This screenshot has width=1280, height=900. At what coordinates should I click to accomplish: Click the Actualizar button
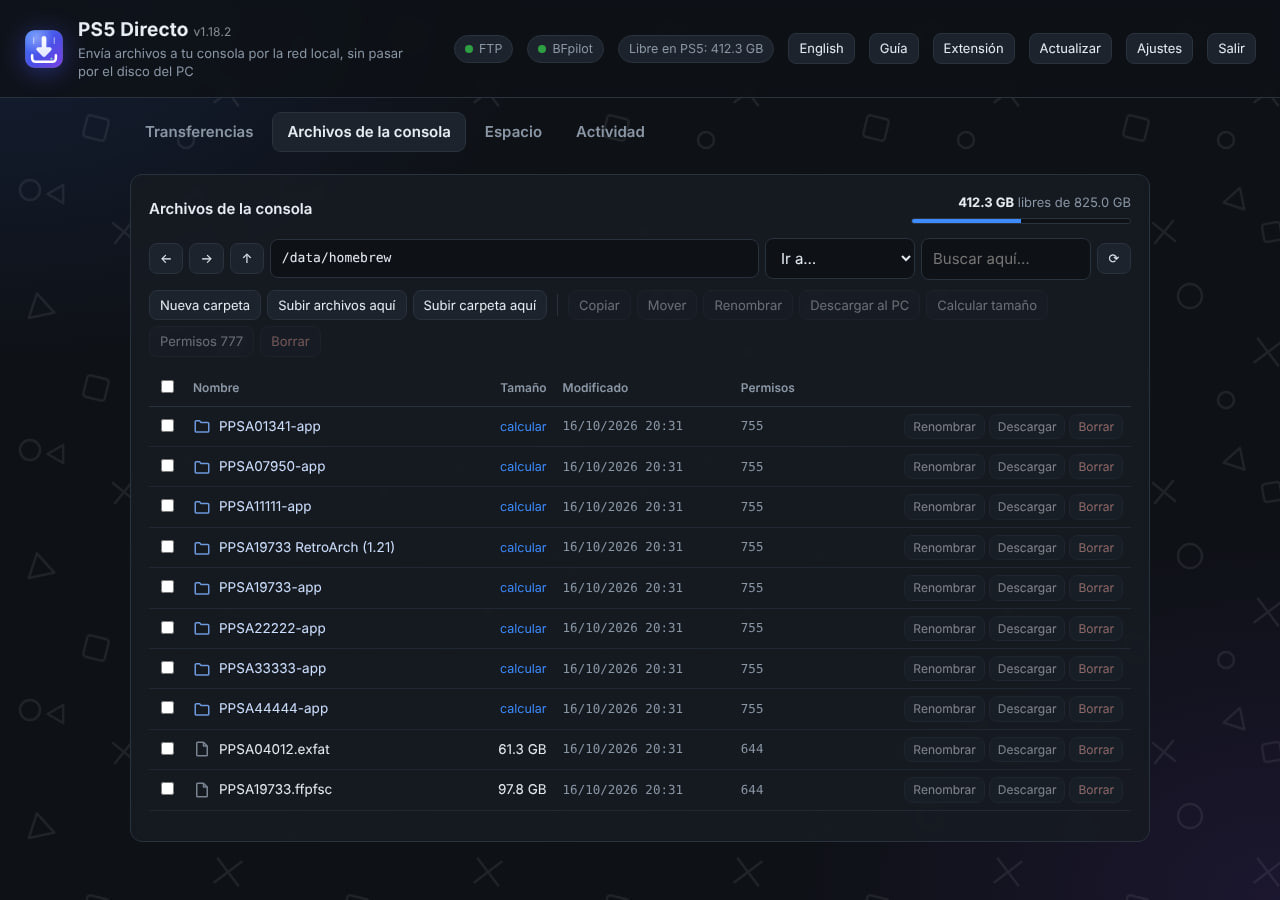tap(1070, 49)
